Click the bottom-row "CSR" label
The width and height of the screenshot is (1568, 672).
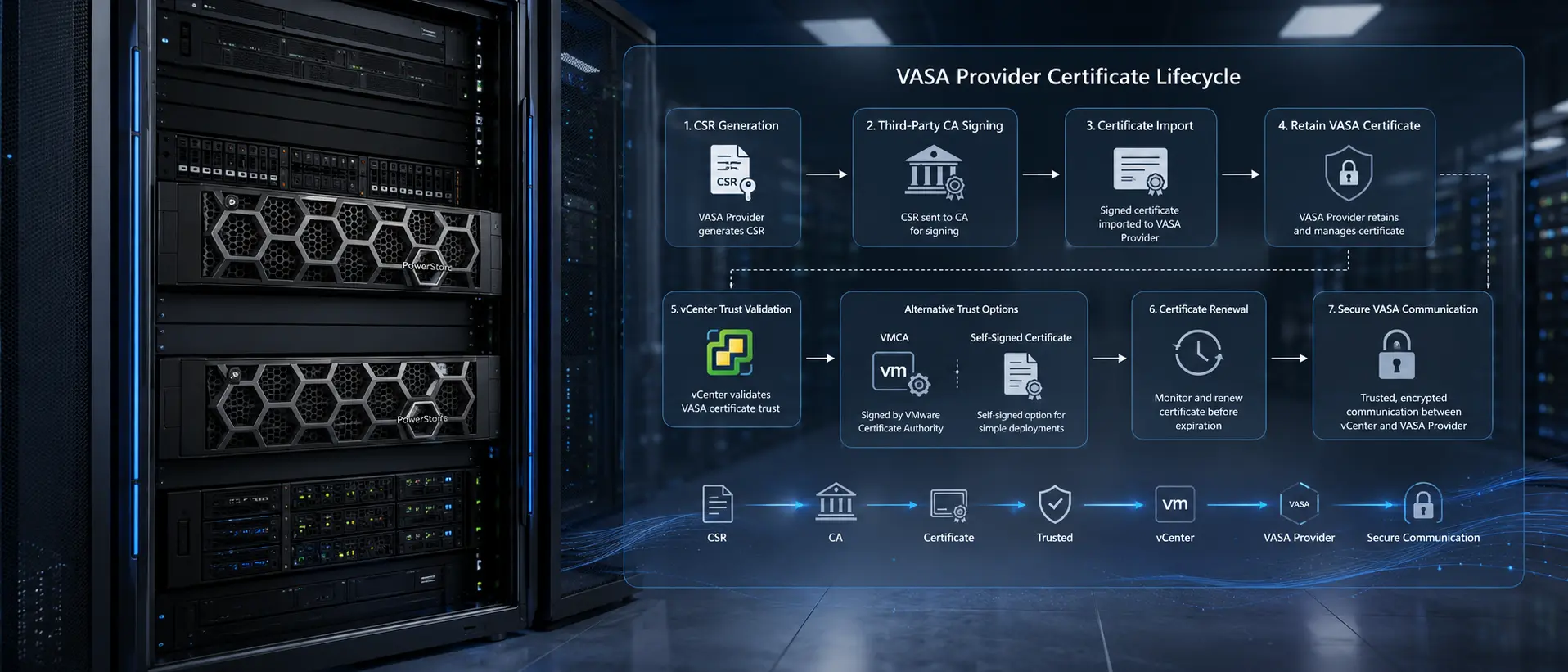click(717, 538)
